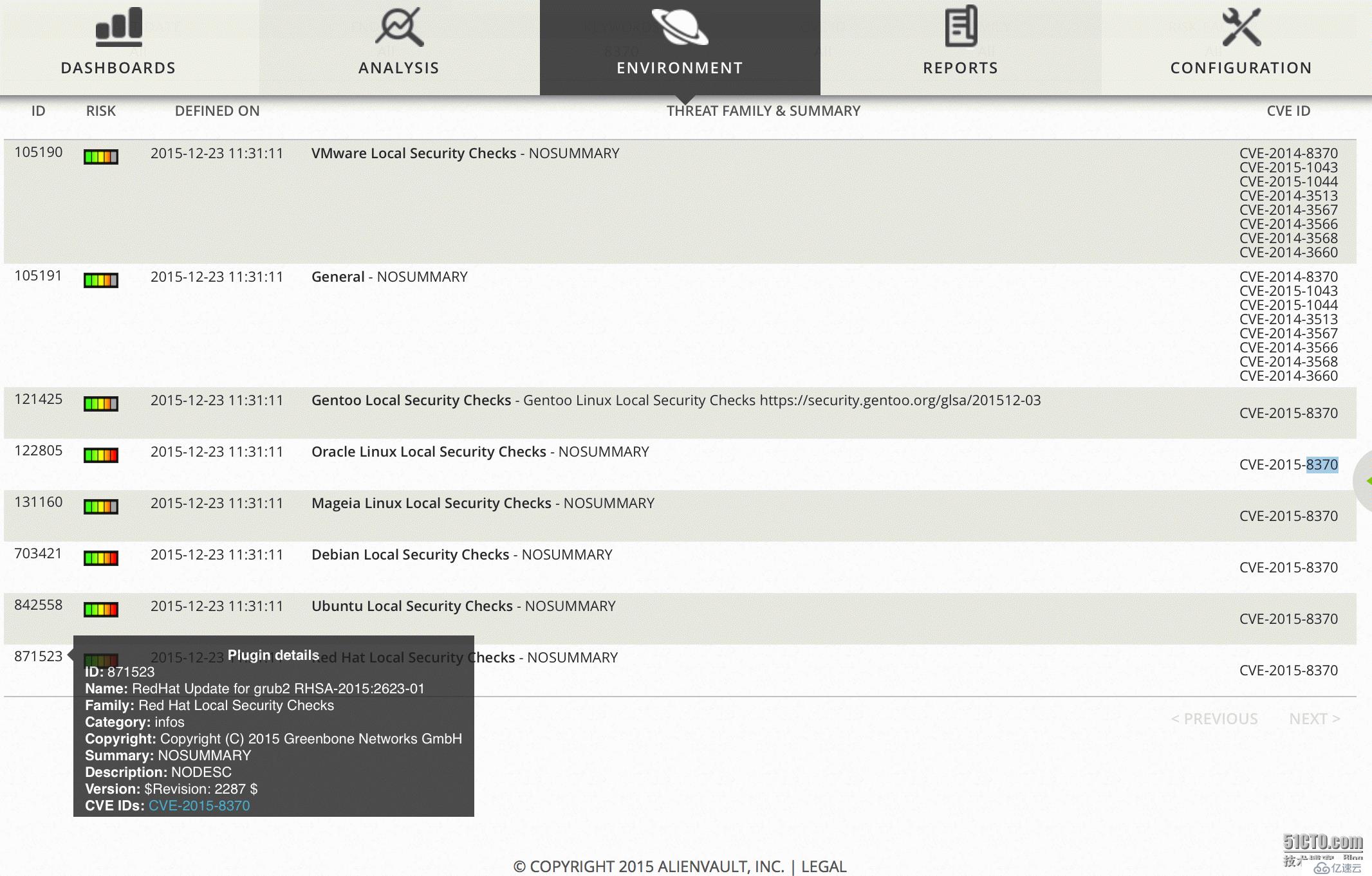The height and width of the screenshot is (876, 1372).
Task: Click risk indicator for plugin 842558
Action: click(101, 610)
